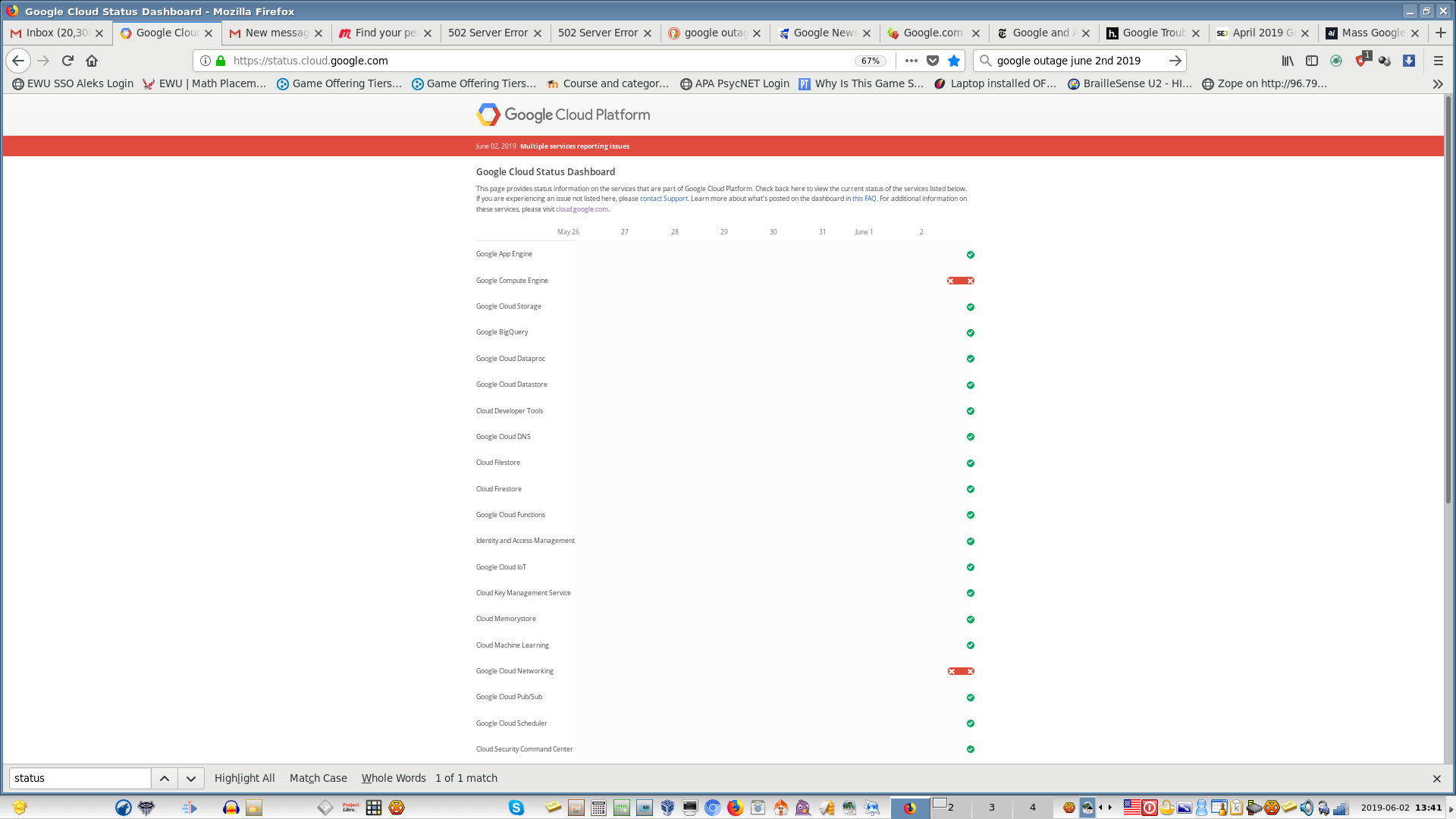Switch to the April 2019 tab
The image size is (1456, 819).
pyautogui.click(x=1263, y=33)
